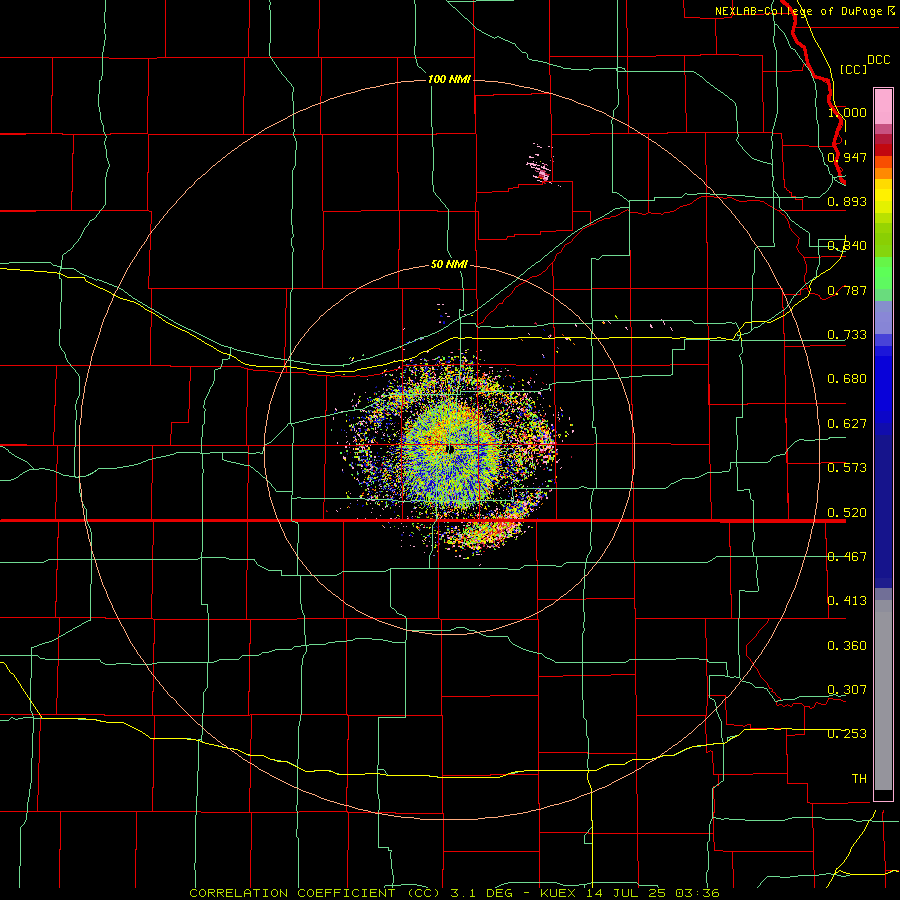The width and height of the screenshot is (900, 900).
Task: Click the 0.307 color scale value
Action: [847, 690]
